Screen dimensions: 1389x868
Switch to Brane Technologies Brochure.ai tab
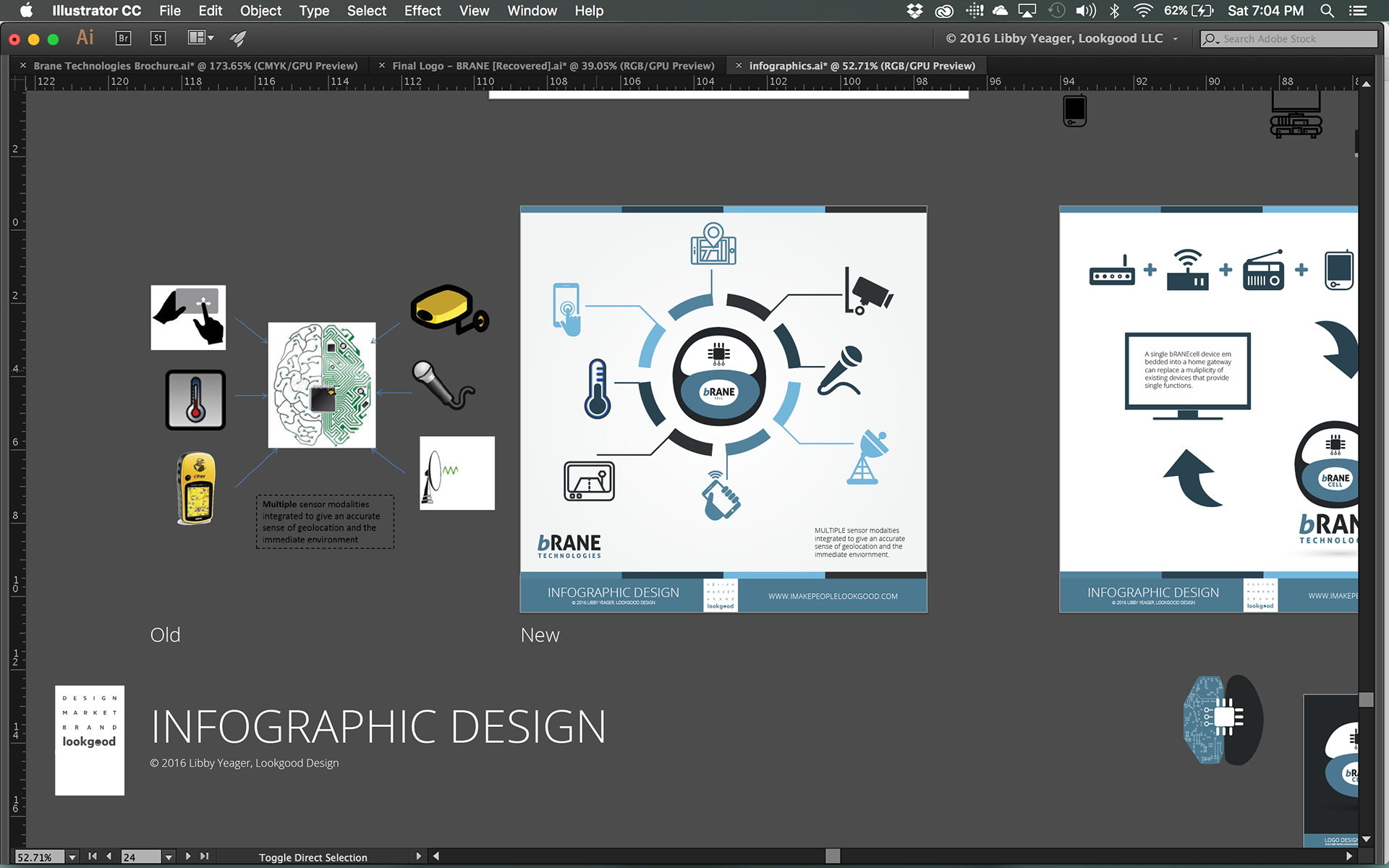pyautogui.click(x=195, y=66)
